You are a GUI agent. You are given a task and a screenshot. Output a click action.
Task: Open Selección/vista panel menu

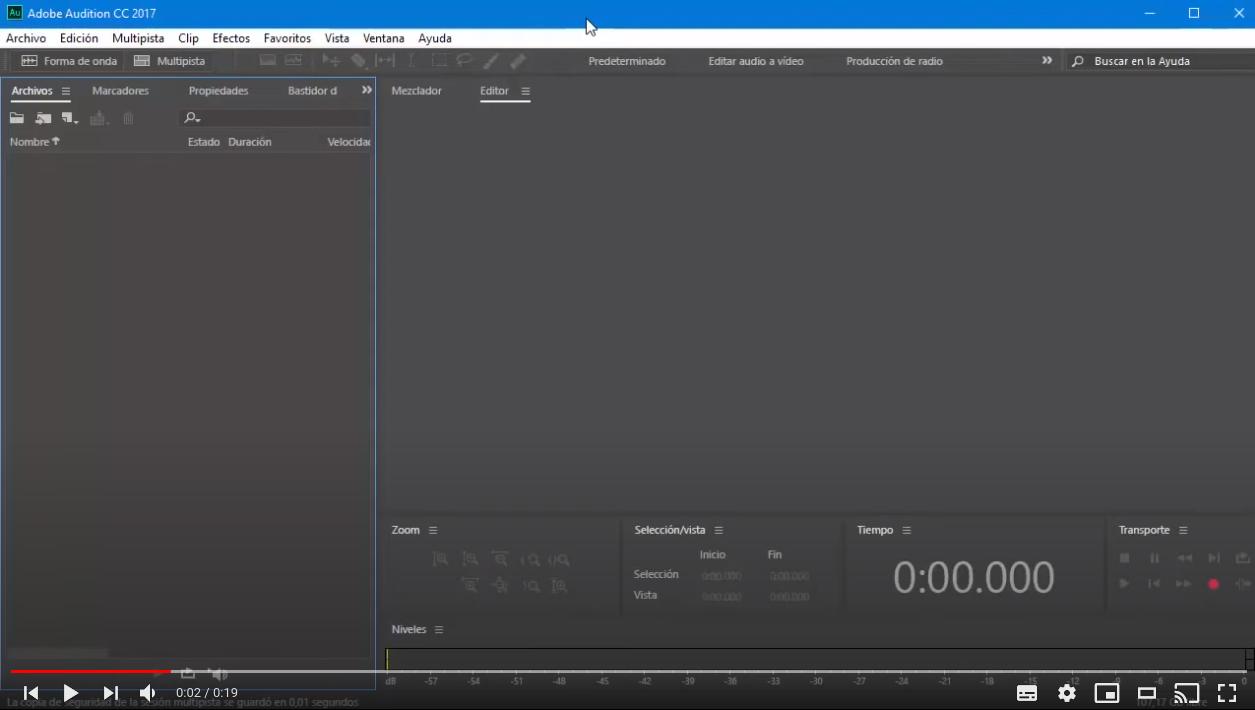(718, 530)
